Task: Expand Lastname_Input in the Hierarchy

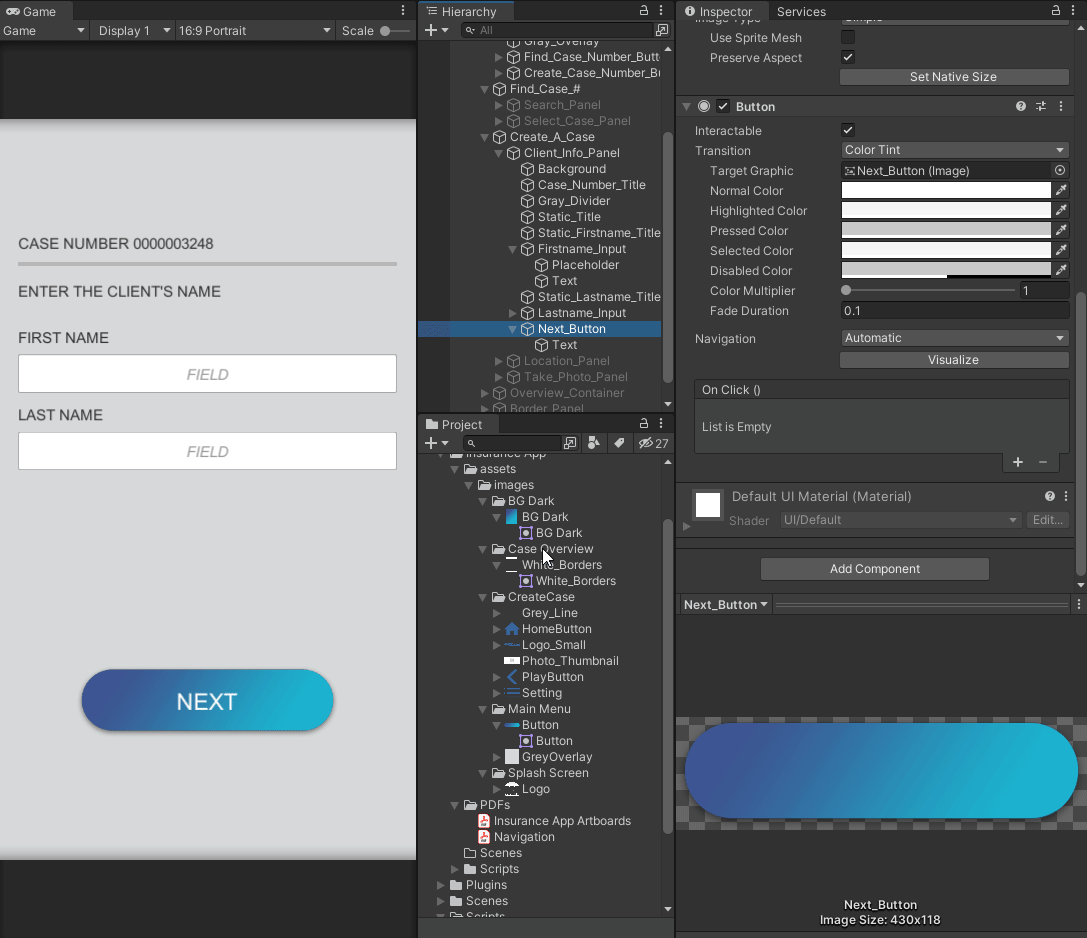Action: click(x=513, y=313)
